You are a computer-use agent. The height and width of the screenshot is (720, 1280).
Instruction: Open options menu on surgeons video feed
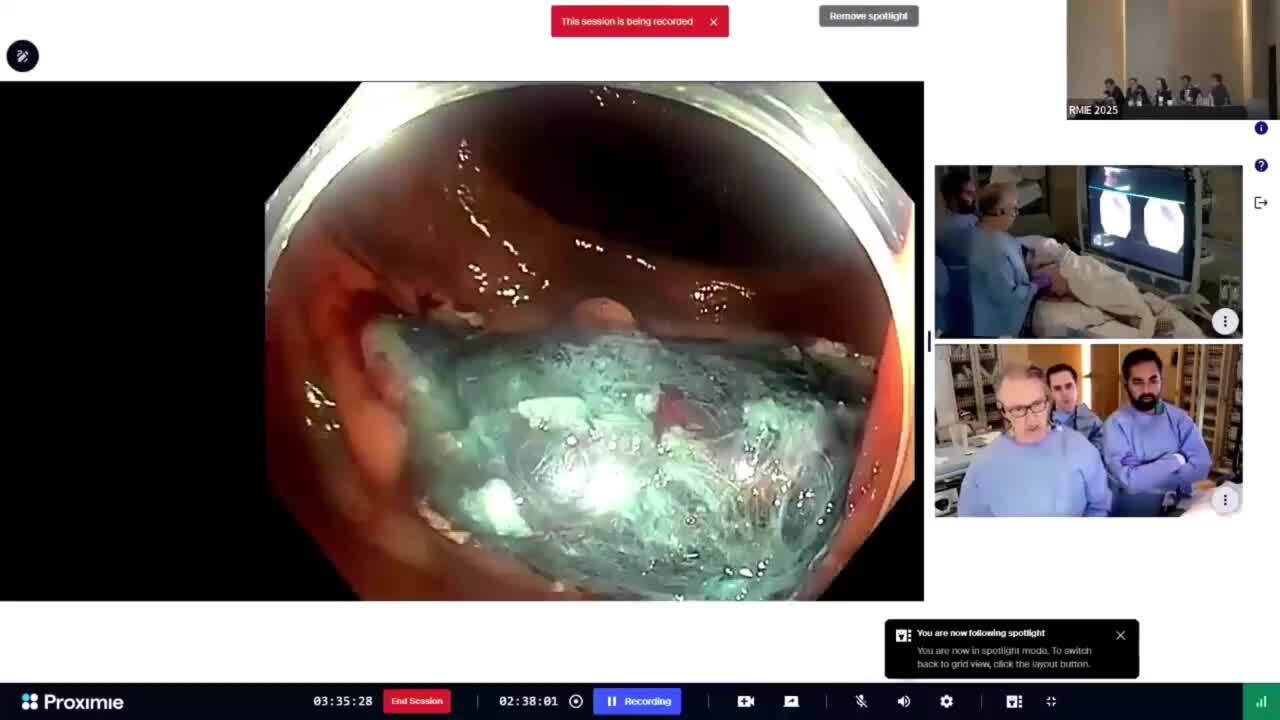click(1225, 500)
